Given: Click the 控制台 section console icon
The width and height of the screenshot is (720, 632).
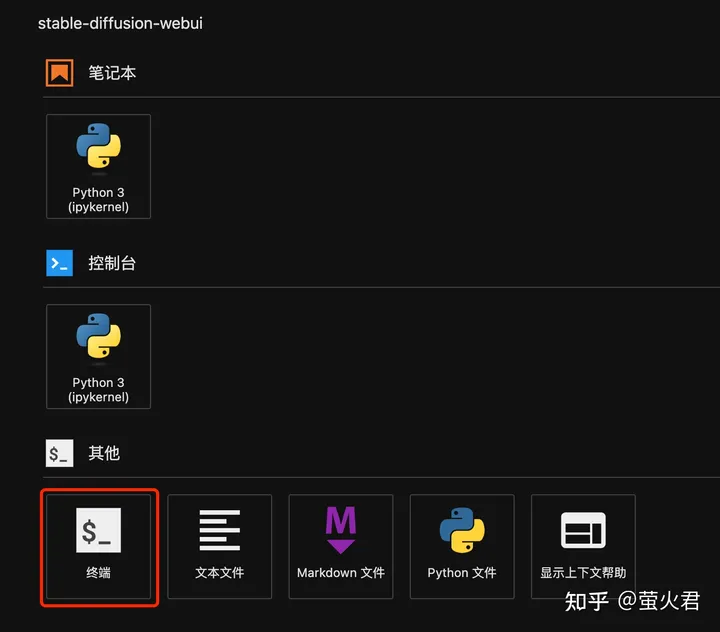Looking at the screenshot, I should [x=59, y=263].
